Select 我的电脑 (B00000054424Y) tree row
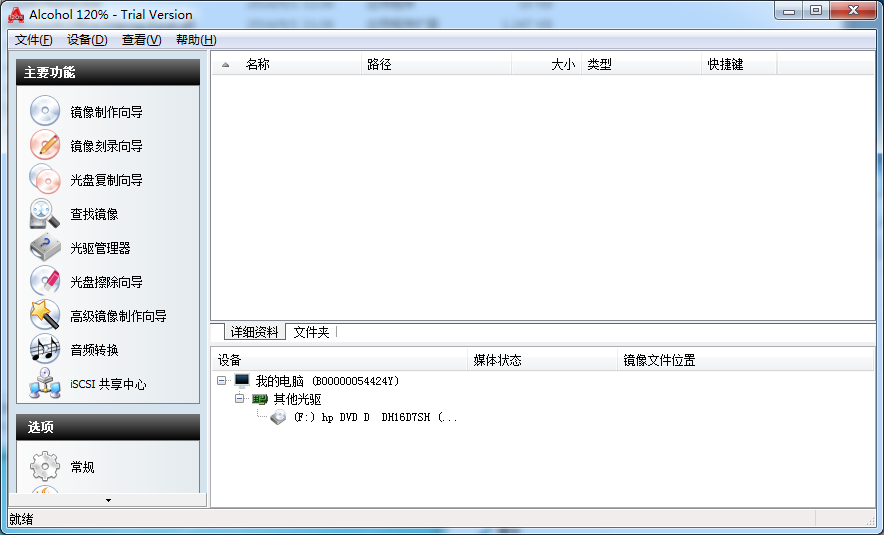Viewport: 884px width, 535px height. coord(327,381)
